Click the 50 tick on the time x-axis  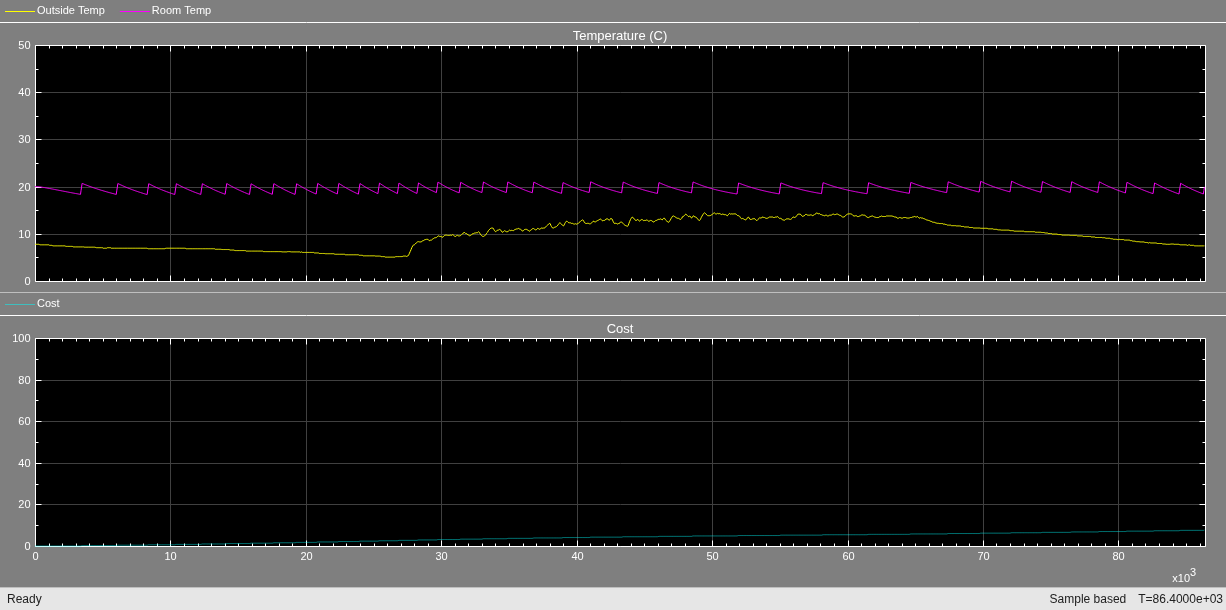click(x=712, y=556)
